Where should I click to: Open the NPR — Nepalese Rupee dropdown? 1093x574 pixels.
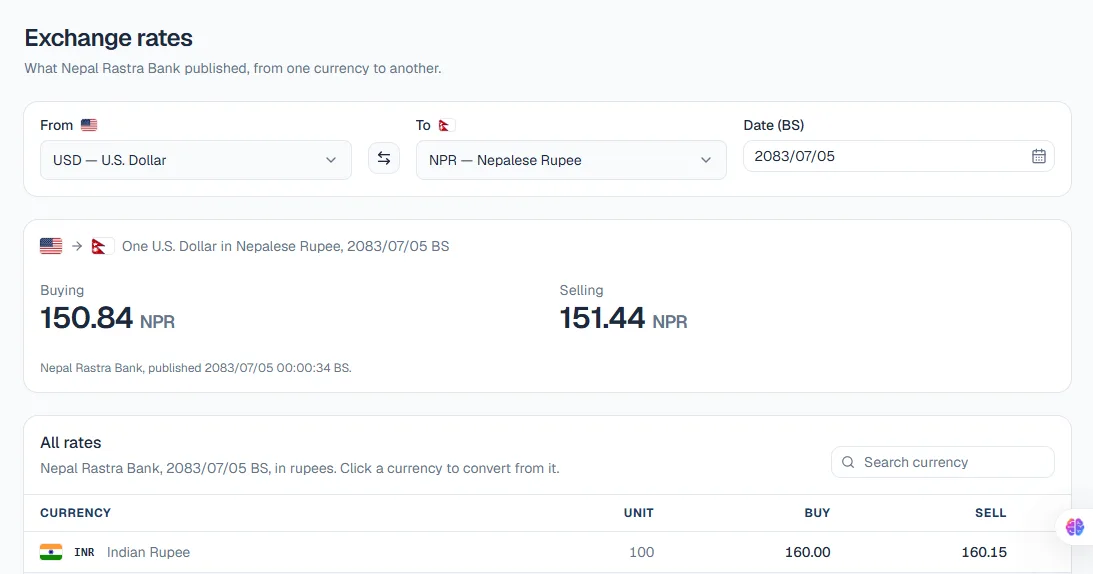(571, 160)
